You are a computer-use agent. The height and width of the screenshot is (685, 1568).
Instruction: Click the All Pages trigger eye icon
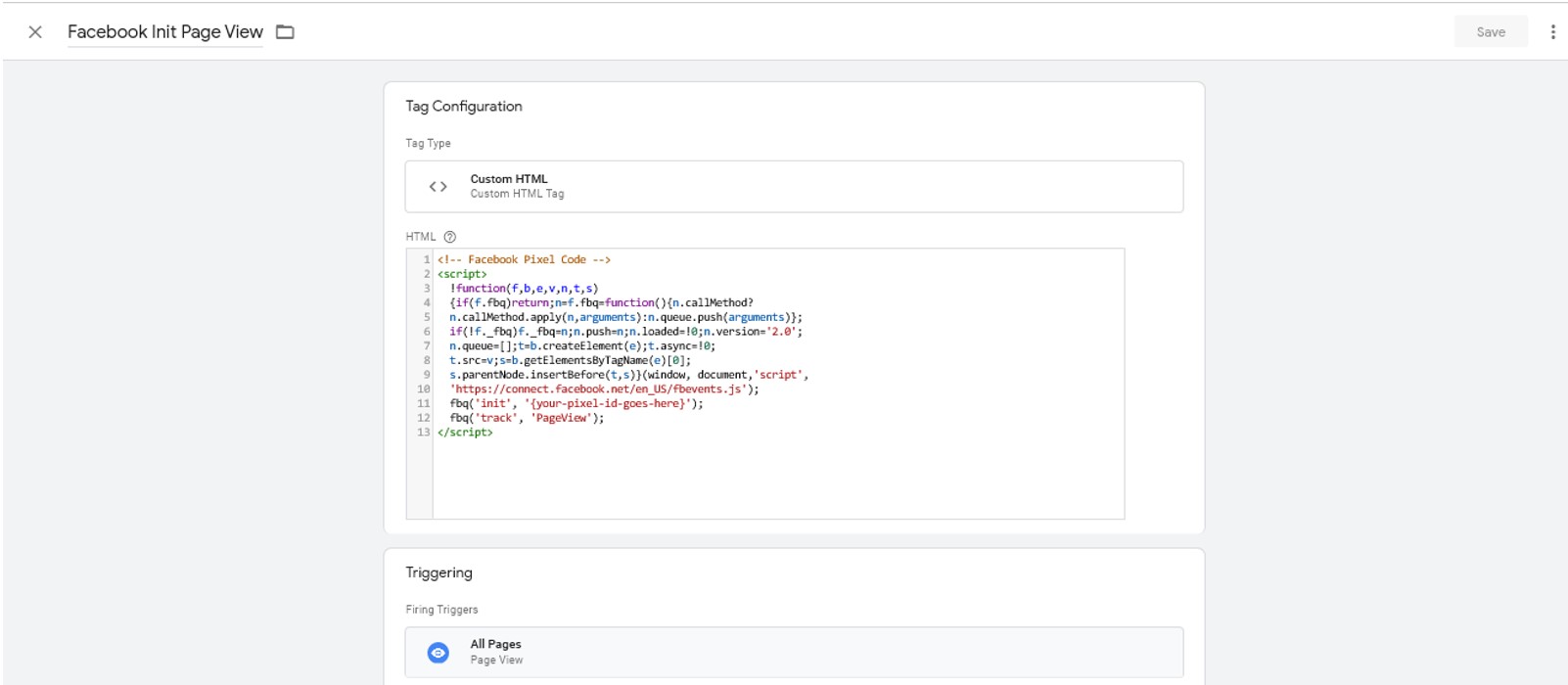pyautogui.click(x=438, y=653)
